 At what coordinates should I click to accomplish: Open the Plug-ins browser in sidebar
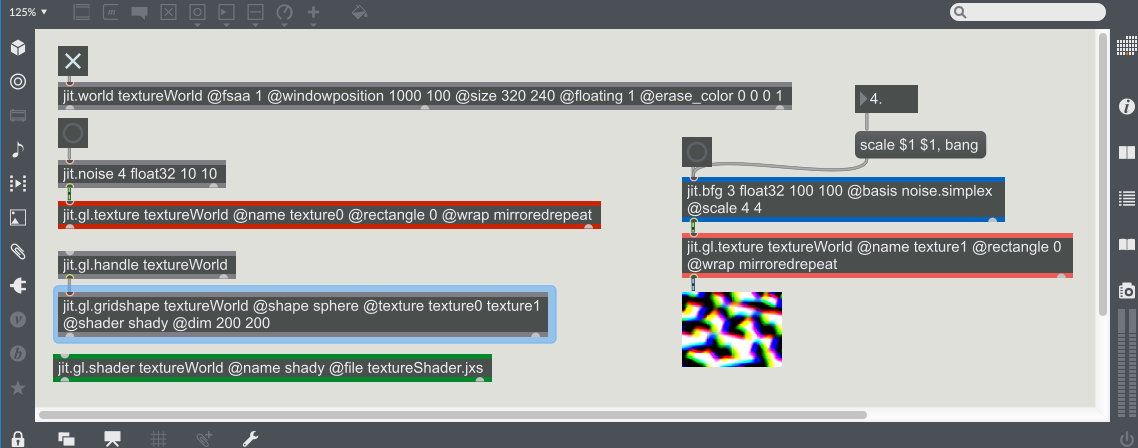18,286
